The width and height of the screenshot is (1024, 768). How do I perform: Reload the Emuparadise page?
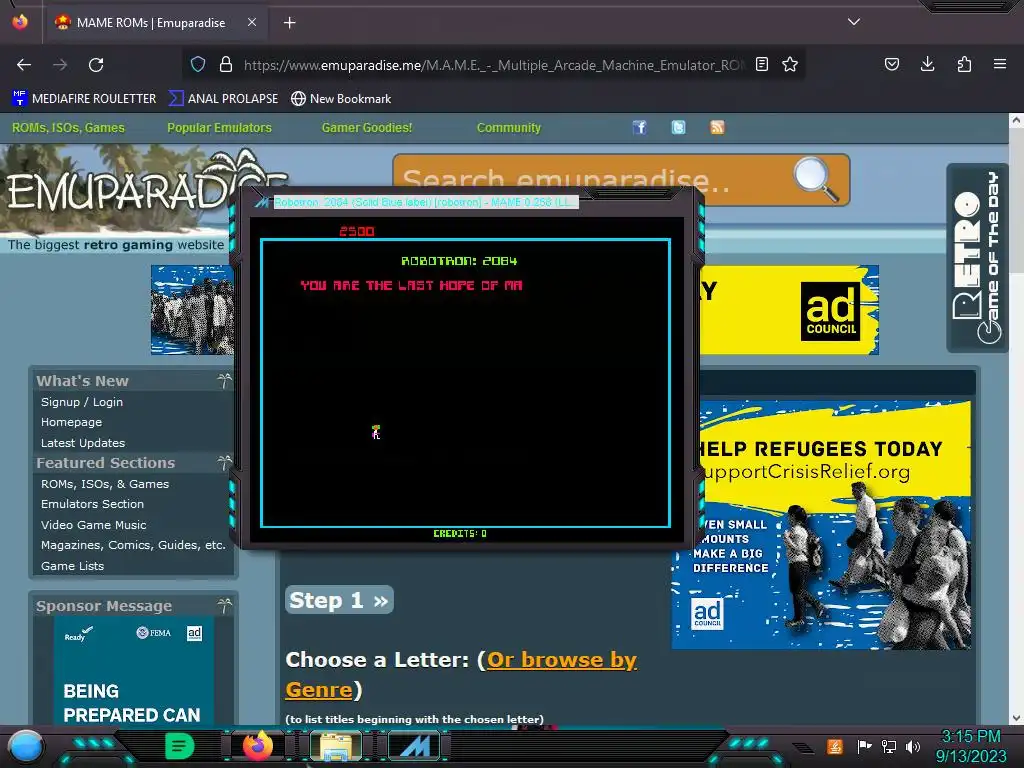coord(96,65)
